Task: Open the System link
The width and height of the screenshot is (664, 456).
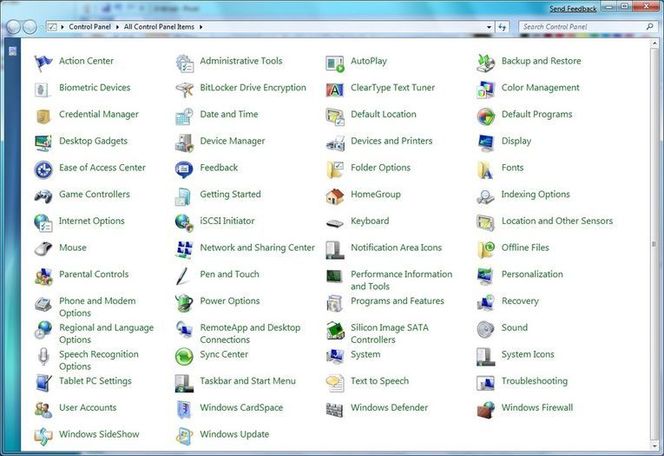Action: 365,354
